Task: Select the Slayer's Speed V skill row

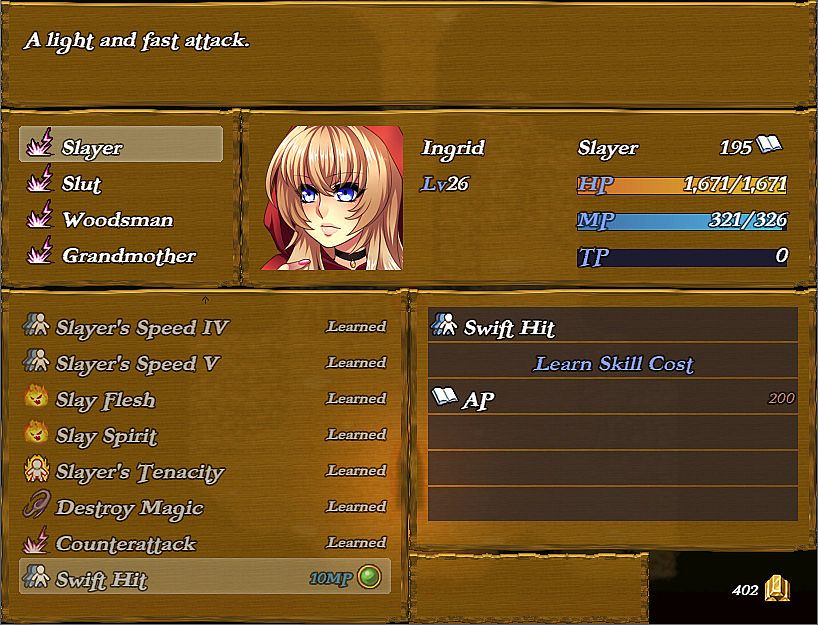Action: [x=205, y=361]
